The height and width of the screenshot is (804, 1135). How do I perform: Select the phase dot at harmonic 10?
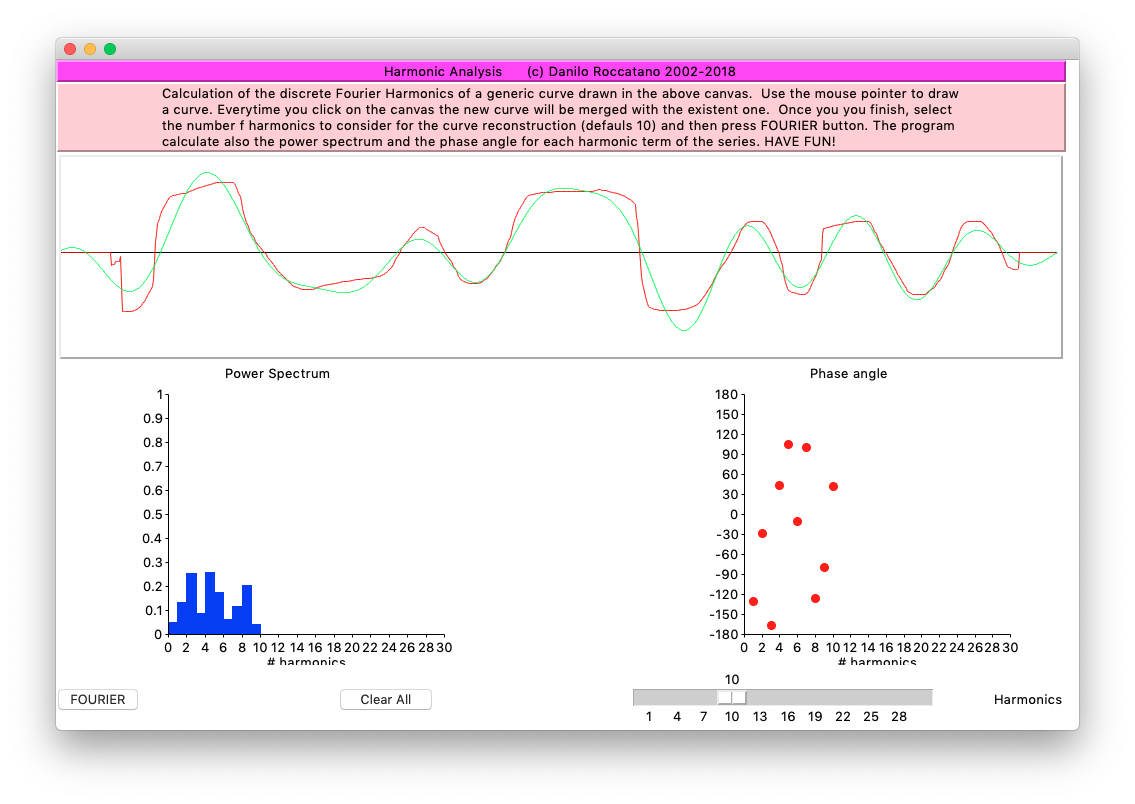click(833, 486)
